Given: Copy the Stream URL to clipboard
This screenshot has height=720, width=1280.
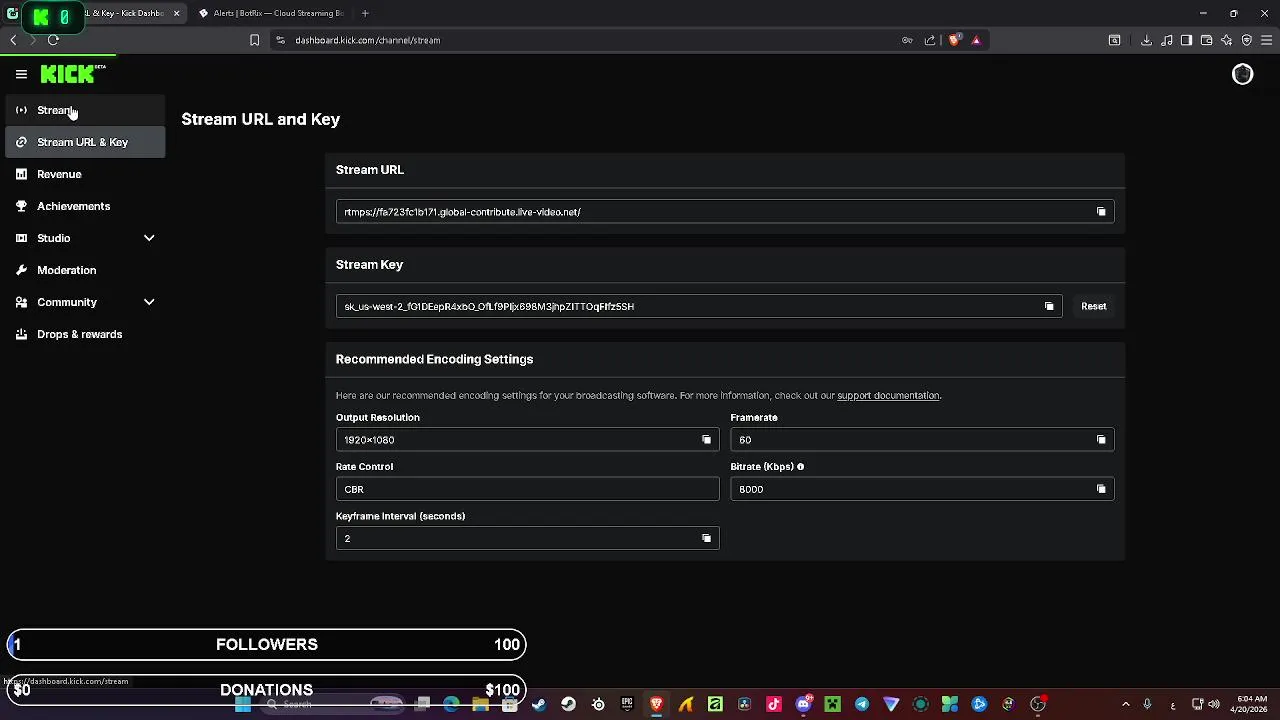Looking at the screenshot, I should click(1101, 212).
